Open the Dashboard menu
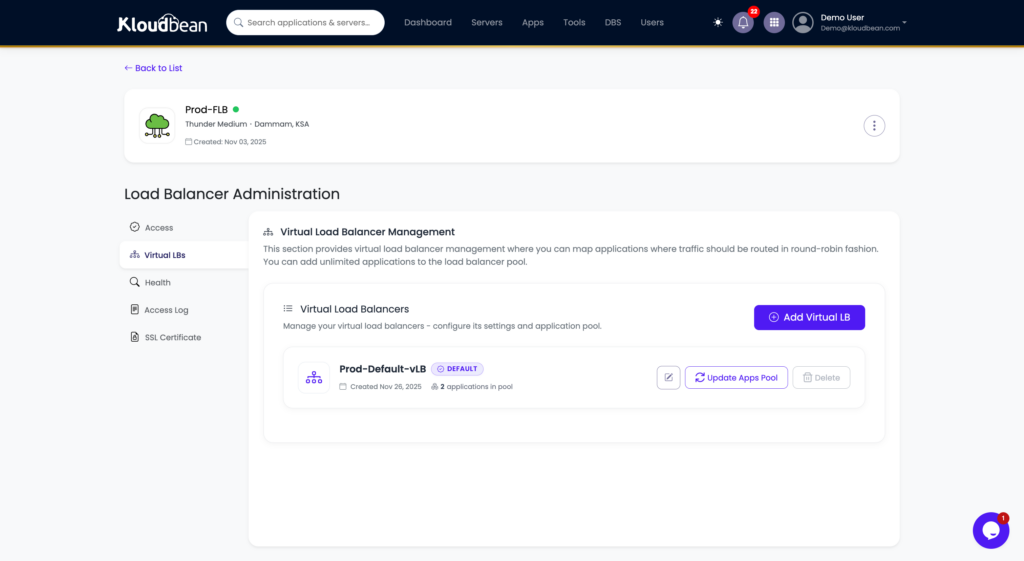This screenshot has width=1024, height=561. coord(428,22)
